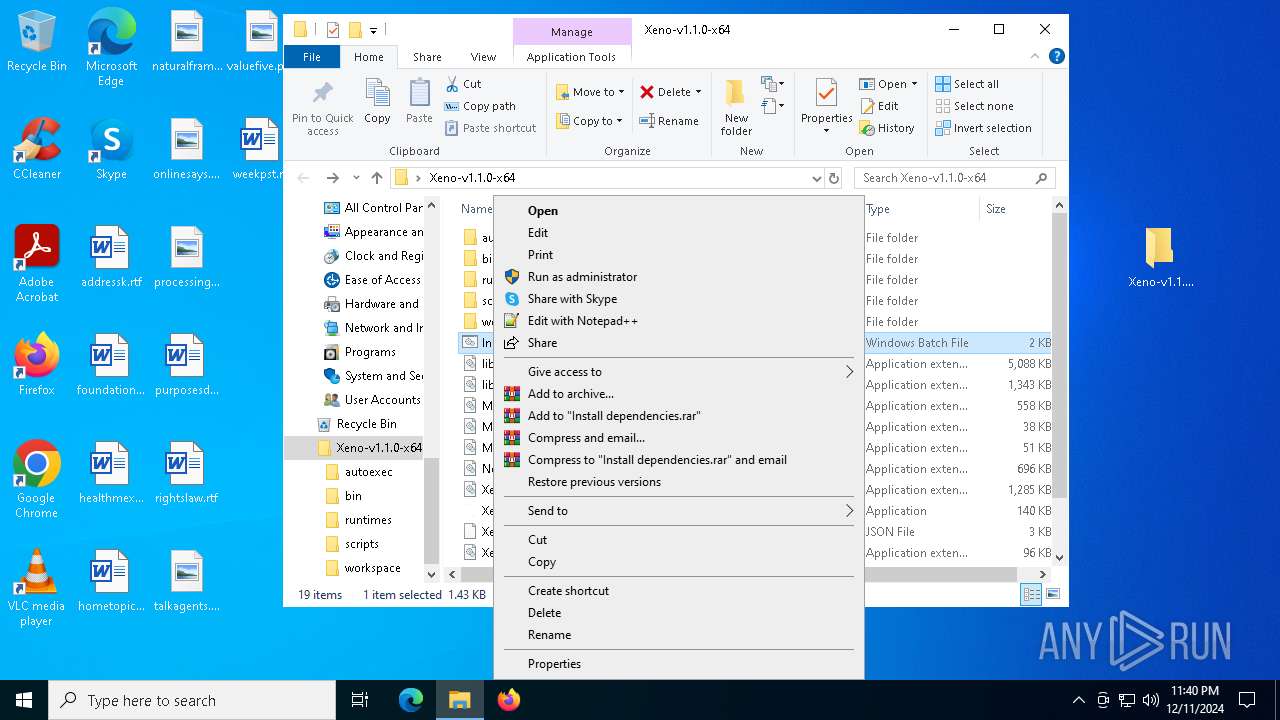Select User Accounts in navigation pane

point(372,400)
